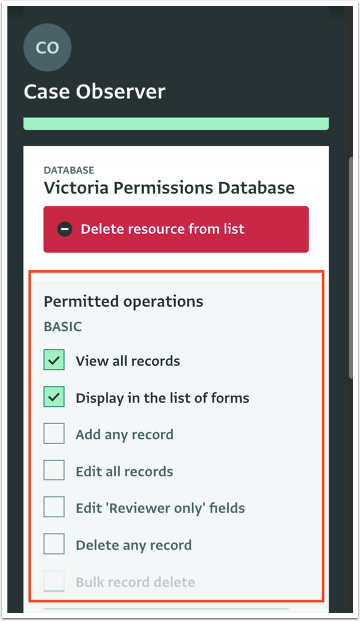Screen dimensions: 360x621
Task: Click the green bar under Case Observer
Action: pos(176,124)
